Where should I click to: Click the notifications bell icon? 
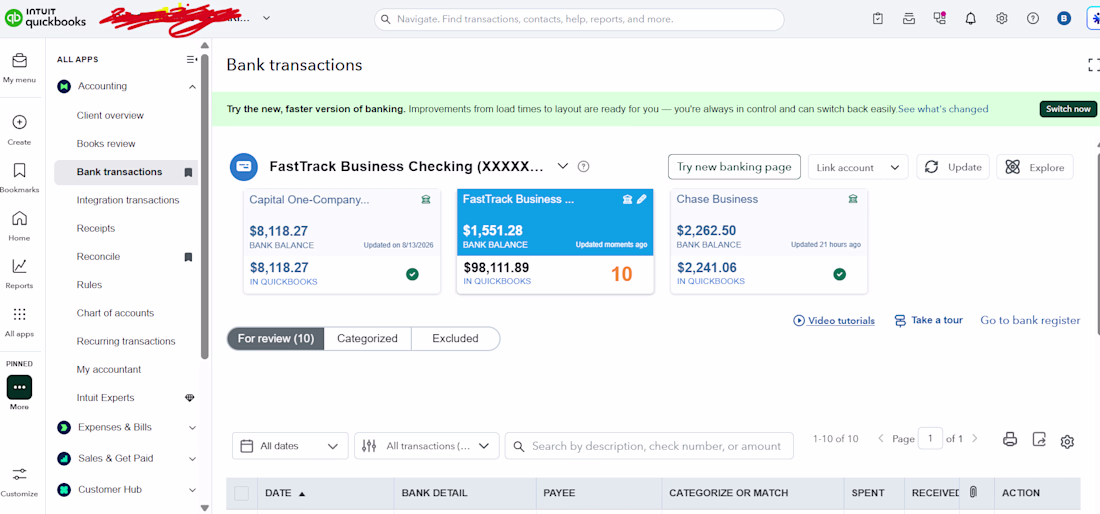971,19
